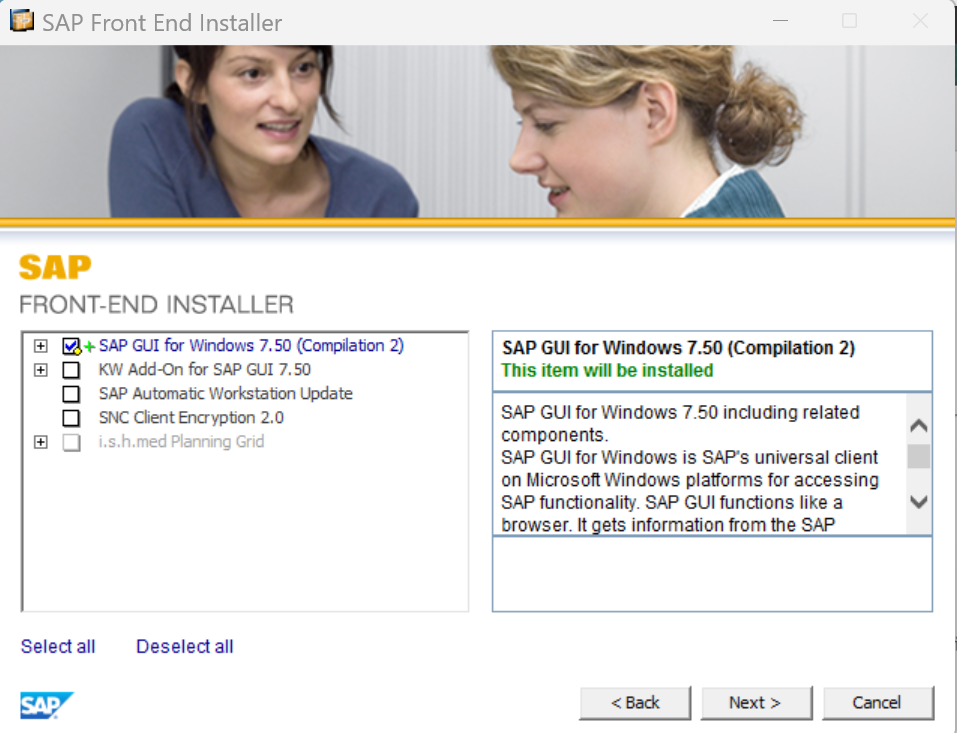Click the Deselect all link
Screen dimensions: 957x733
click(x=184, y=646)
